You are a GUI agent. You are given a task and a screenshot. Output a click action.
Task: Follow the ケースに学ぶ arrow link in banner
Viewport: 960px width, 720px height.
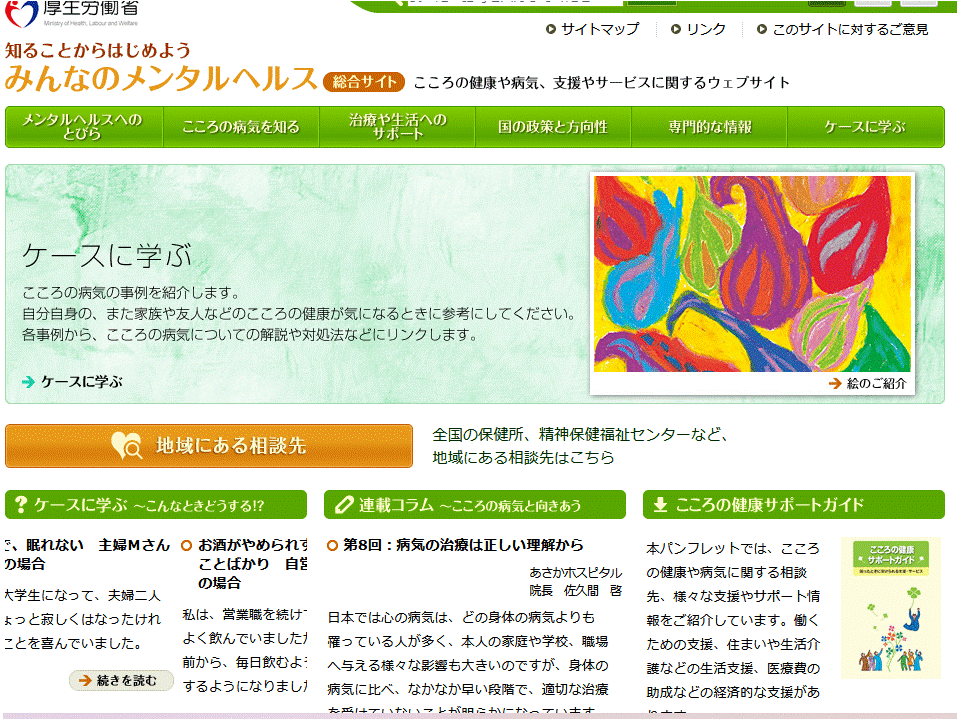tap(80, 381)
